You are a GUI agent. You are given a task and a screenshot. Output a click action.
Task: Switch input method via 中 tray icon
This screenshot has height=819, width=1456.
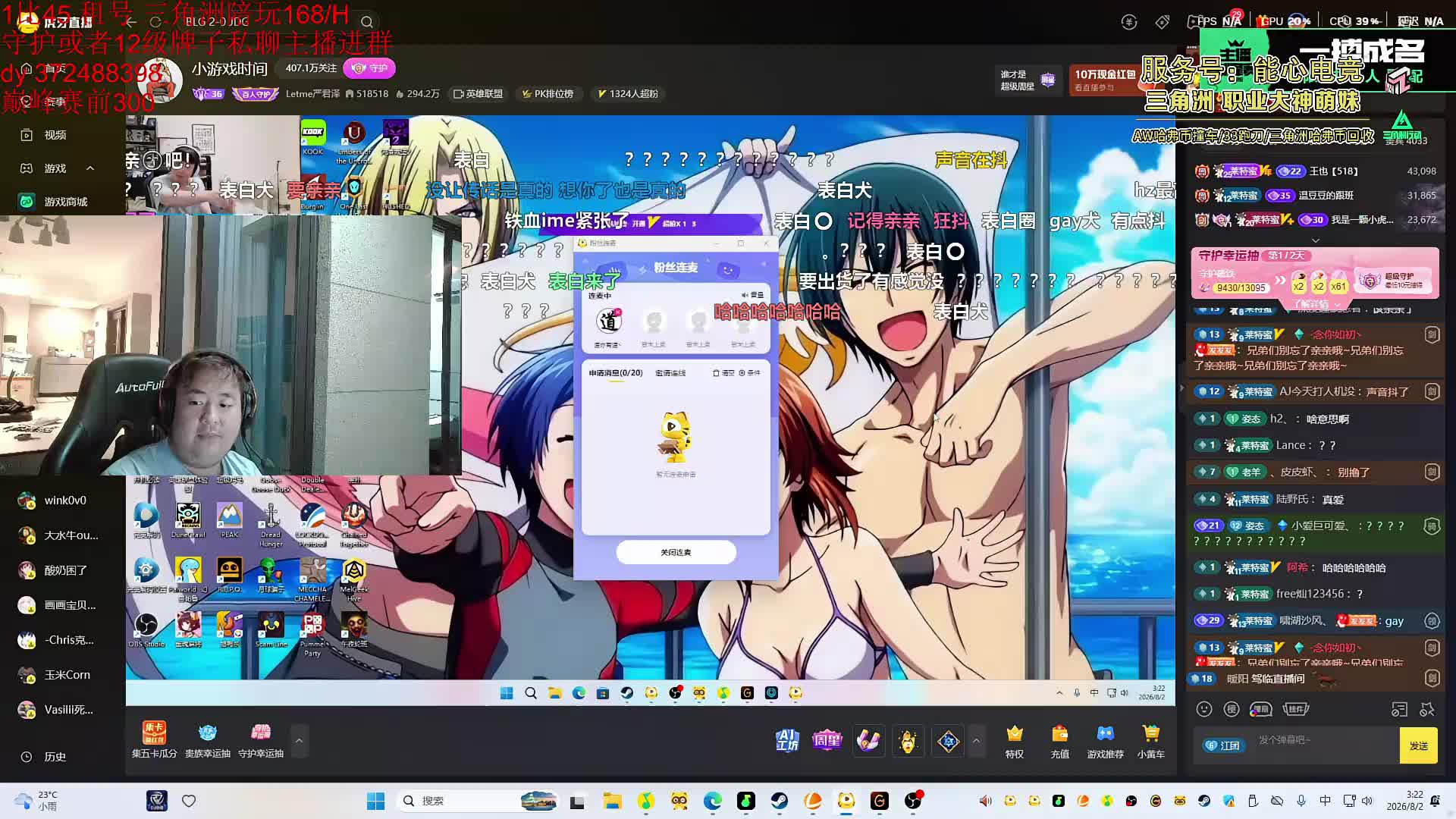1325,801
